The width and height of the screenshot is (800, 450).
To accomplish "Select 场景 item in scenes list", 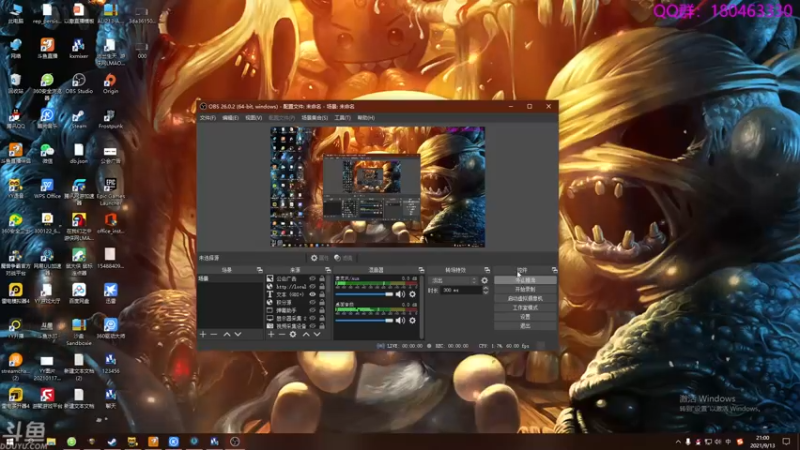I will [x=230, y=279].
